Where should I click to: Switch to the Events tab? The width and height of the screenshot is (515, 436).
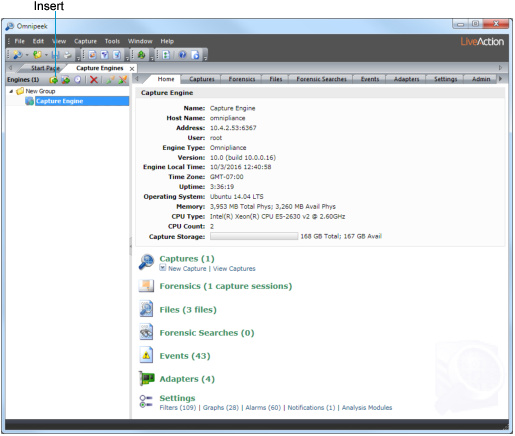click(x=370, y=79)
